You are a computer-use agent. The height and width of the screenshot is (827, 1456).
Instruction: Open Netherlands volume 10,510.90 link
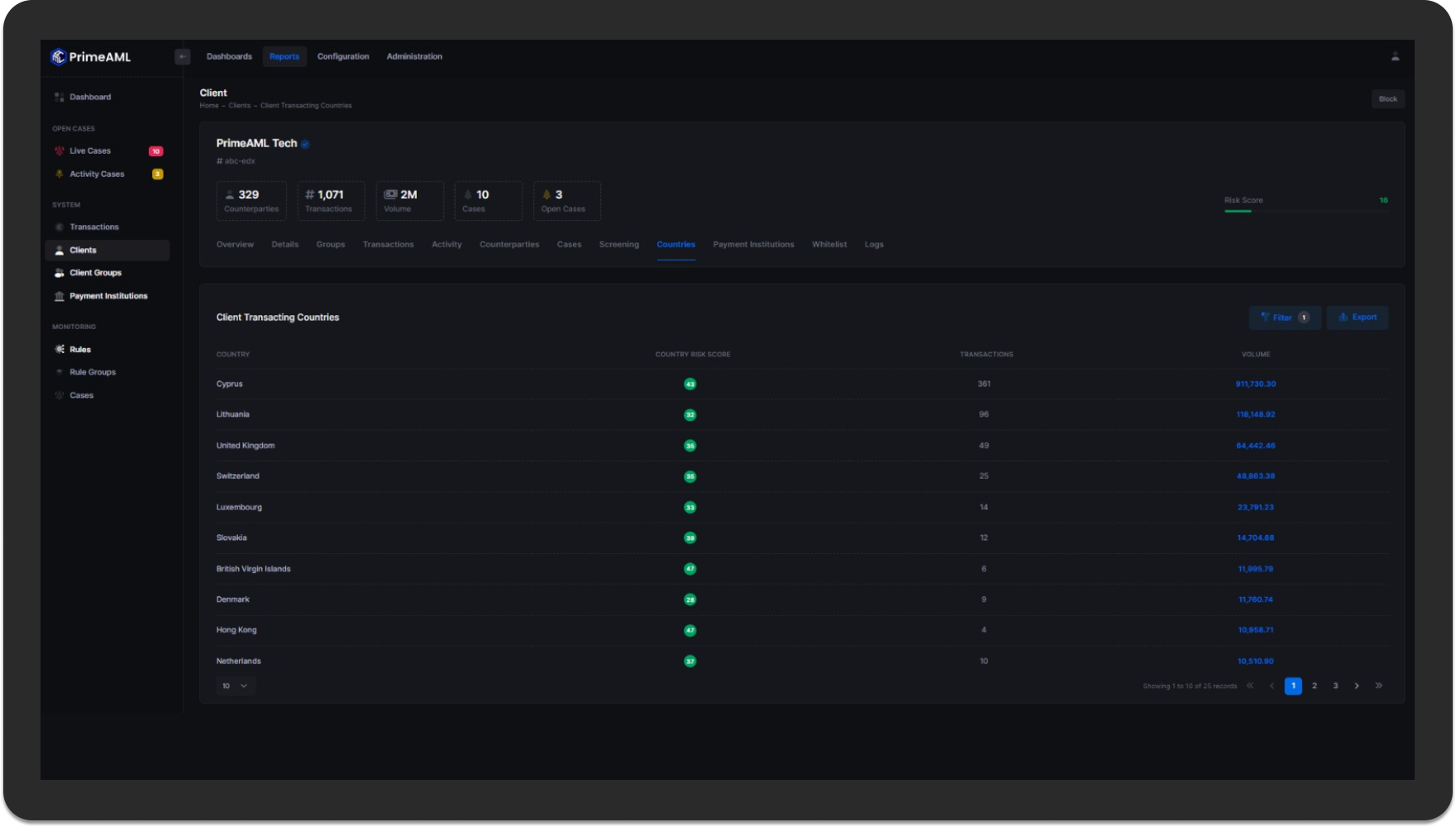coord(1256,661)
